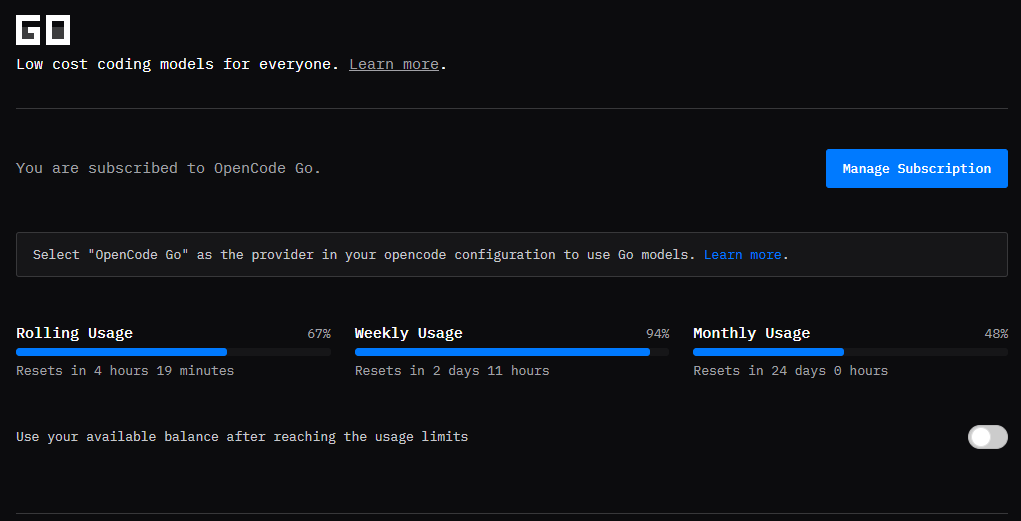Screen dimensions: 1021x521
Task: Click the Monthly Usage progress bar
Action: [x=850, y=352]
